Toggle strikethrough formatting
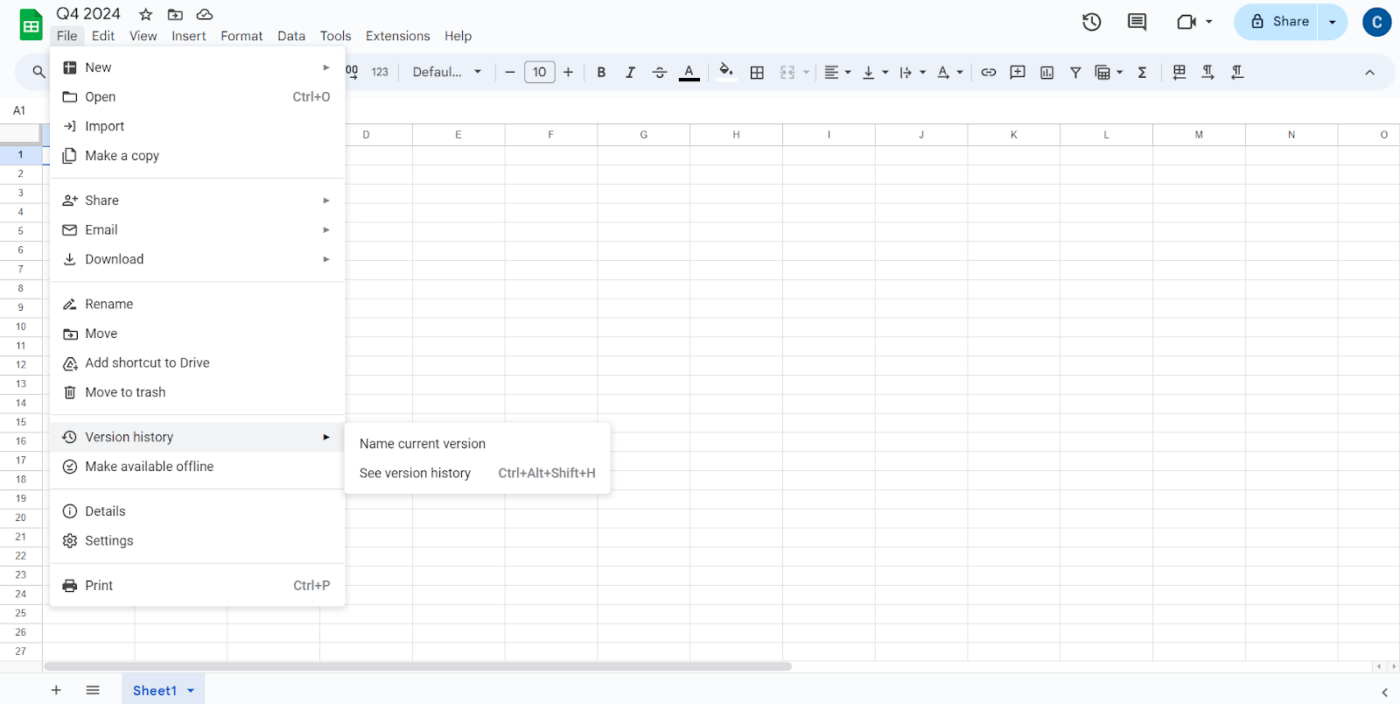Screen dimensions: 1400x704 [x=659, y=72]
